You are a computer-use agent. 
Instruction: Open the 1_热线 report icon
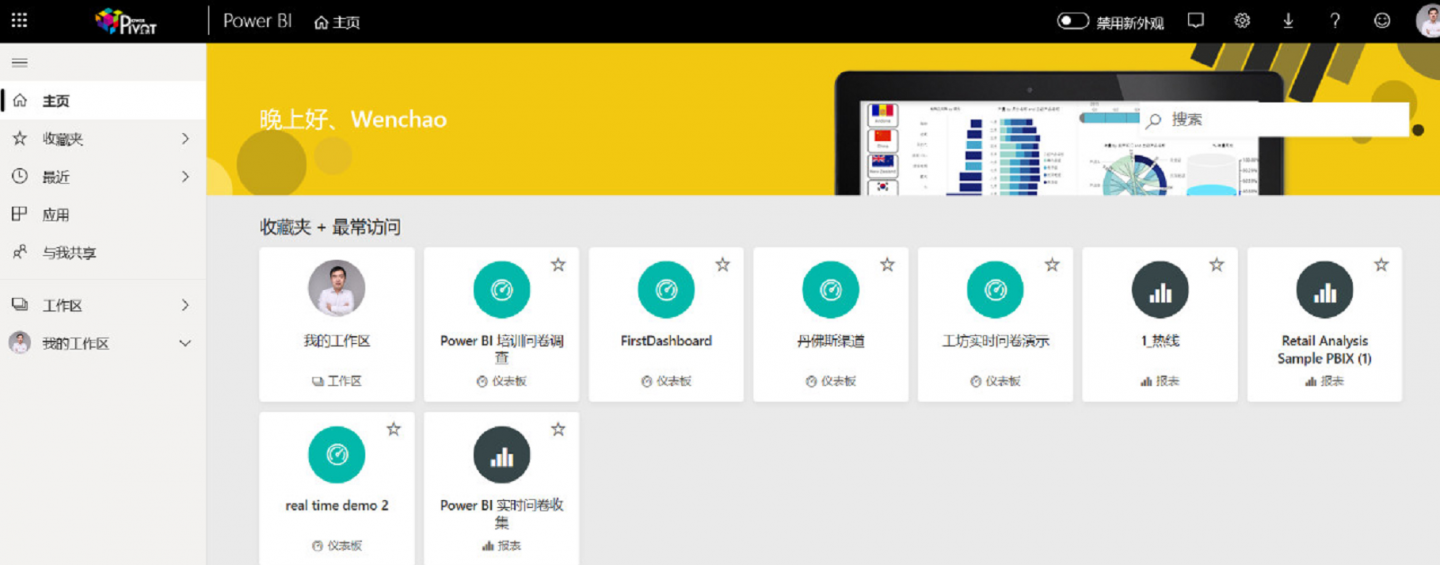[1160, 290]
